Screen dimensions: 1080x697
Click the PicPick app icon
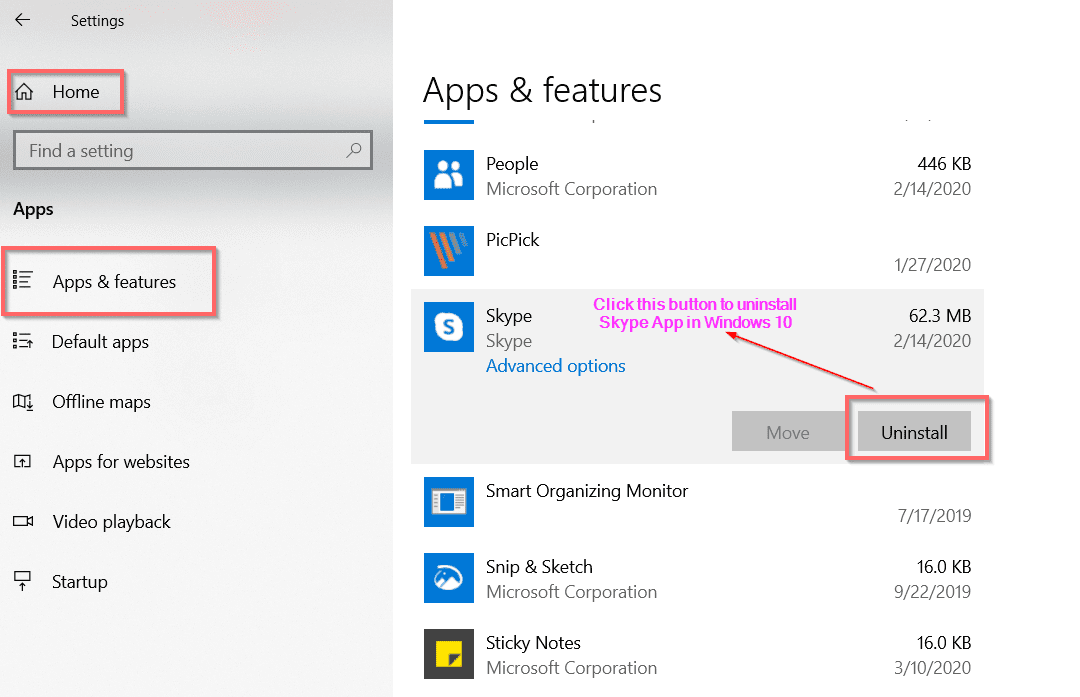point(449,251)
